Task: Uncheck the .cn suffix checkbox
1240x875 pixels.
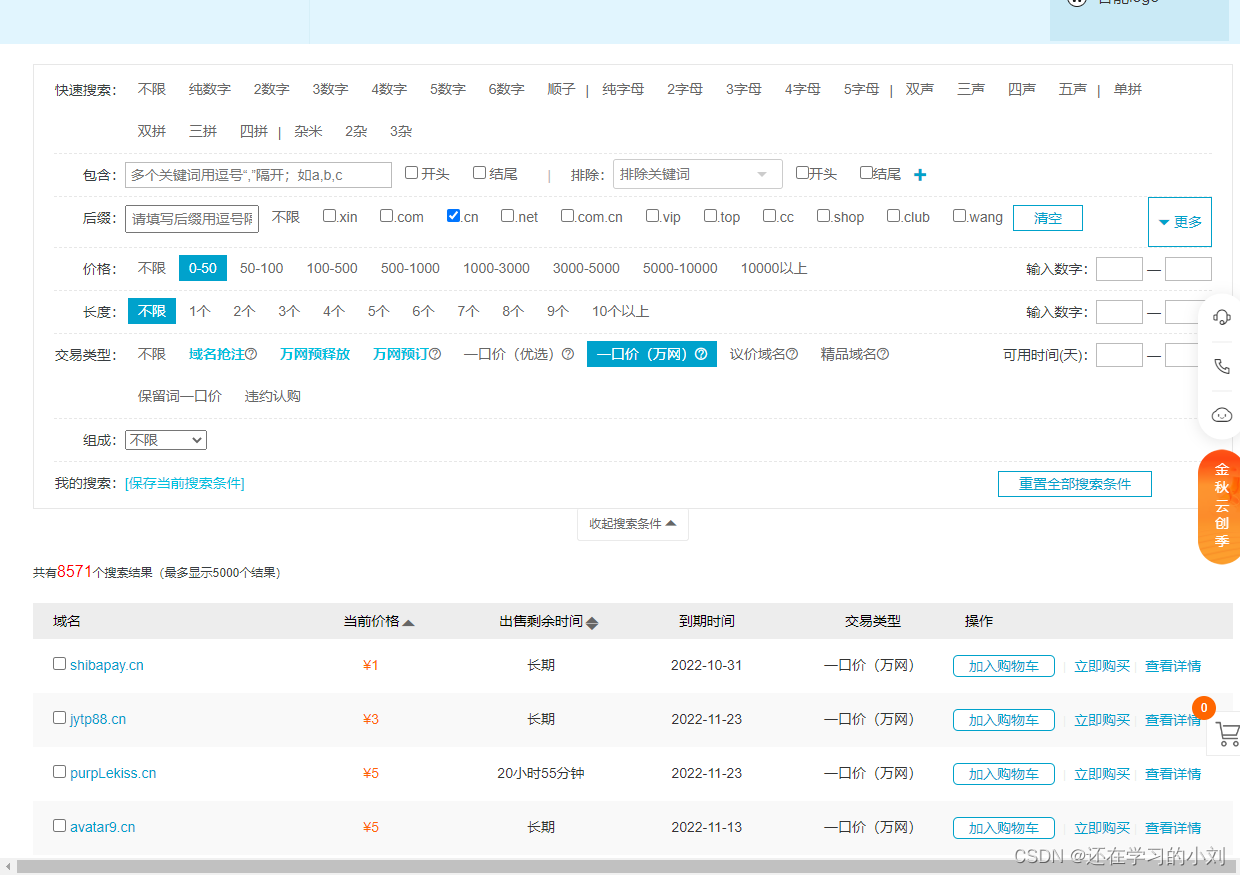Action: point(454,216)
